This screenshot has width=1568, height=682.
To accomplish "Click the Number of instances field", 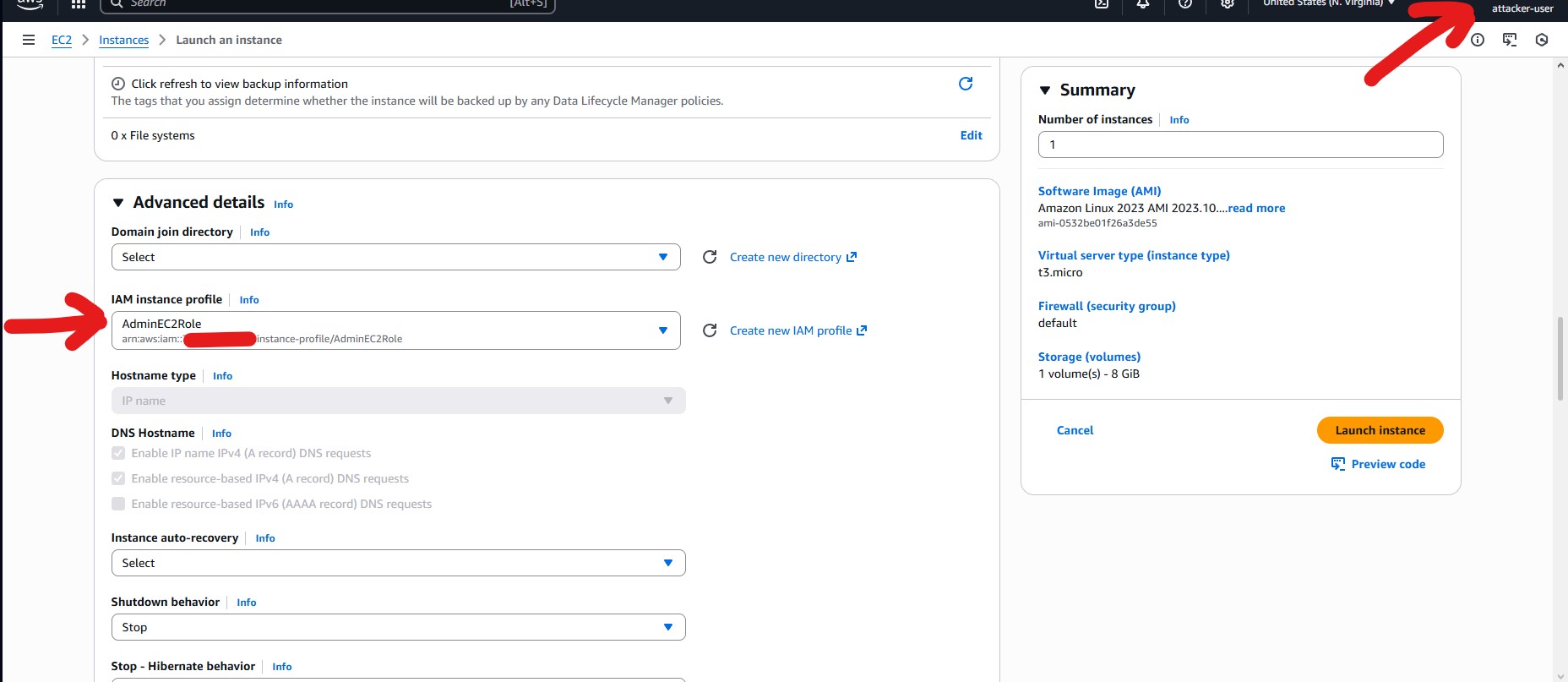I will coord(1240,145).
